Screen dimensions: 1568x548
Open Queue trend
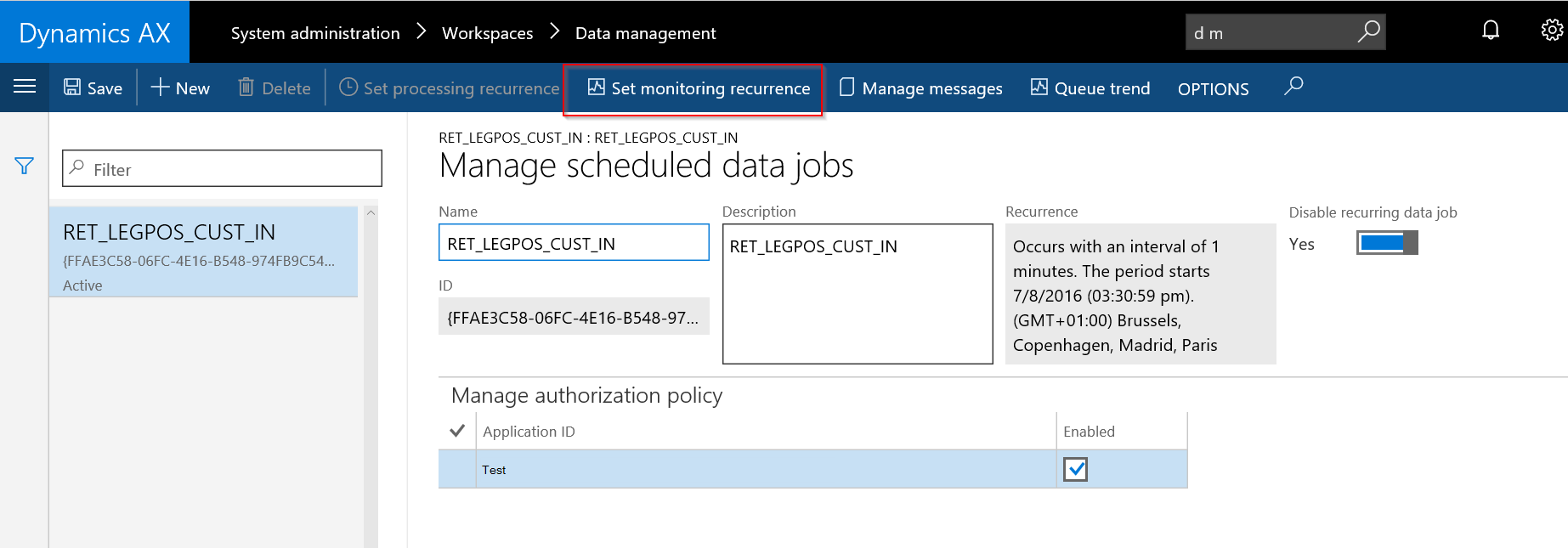pos(1090,88)
